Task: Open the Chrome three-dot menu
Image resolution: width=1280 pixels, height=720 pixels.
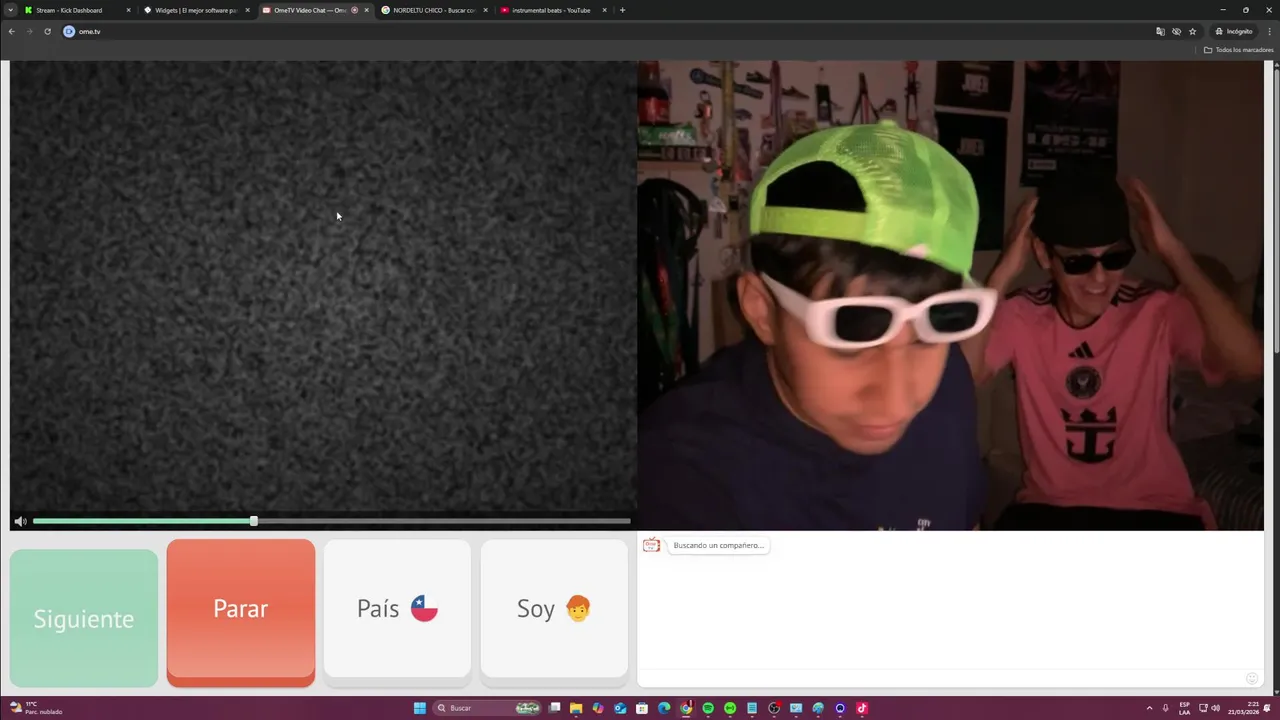Action: (x=1269, y=31)
